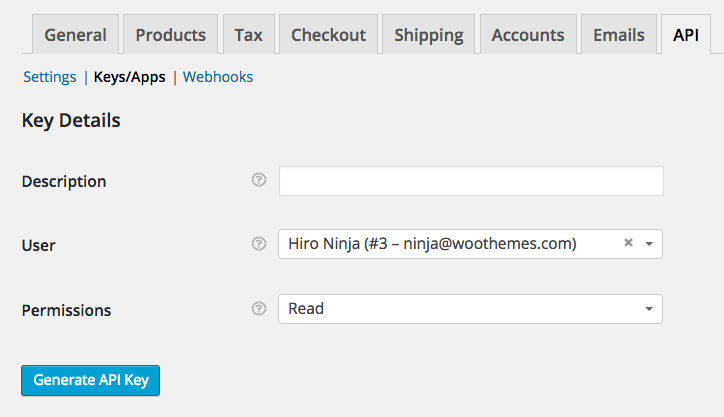Viewport: 724px width, 417px height.
Task: Select the API tab
Action: 686,35
